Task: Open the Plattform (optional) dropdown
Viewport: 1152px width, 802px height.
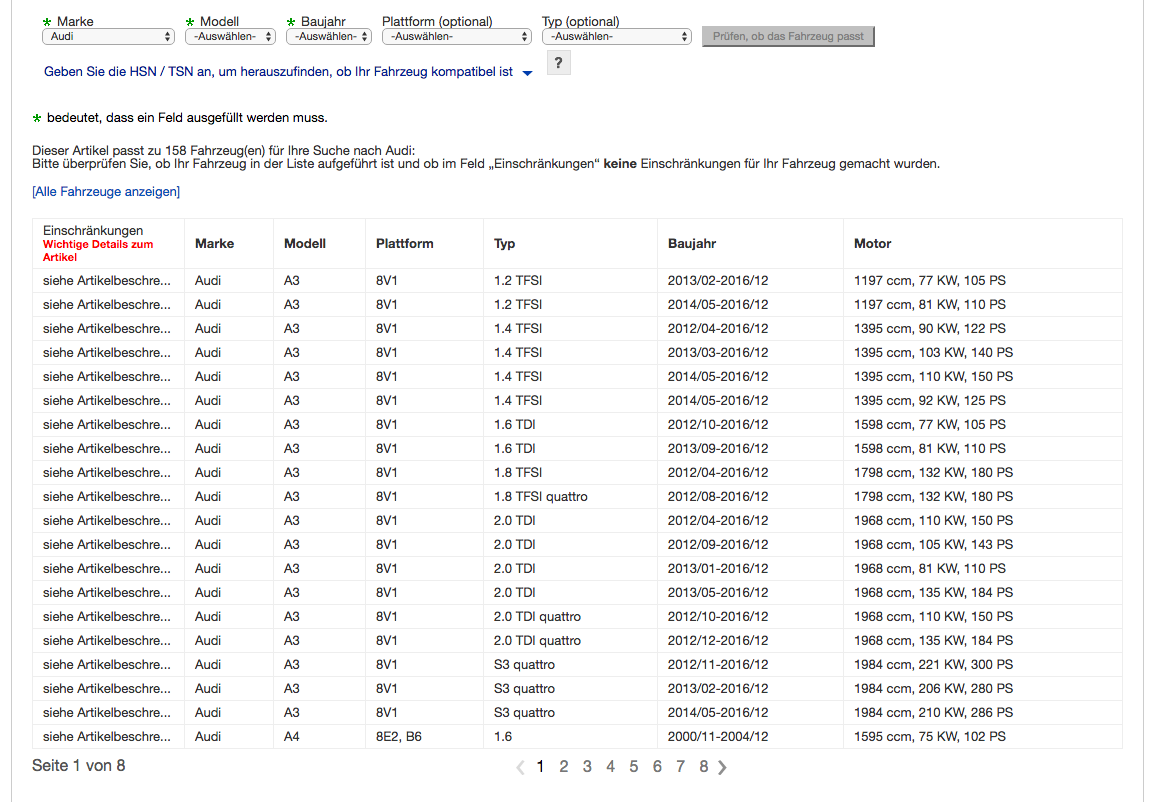Action: point(456,36)
